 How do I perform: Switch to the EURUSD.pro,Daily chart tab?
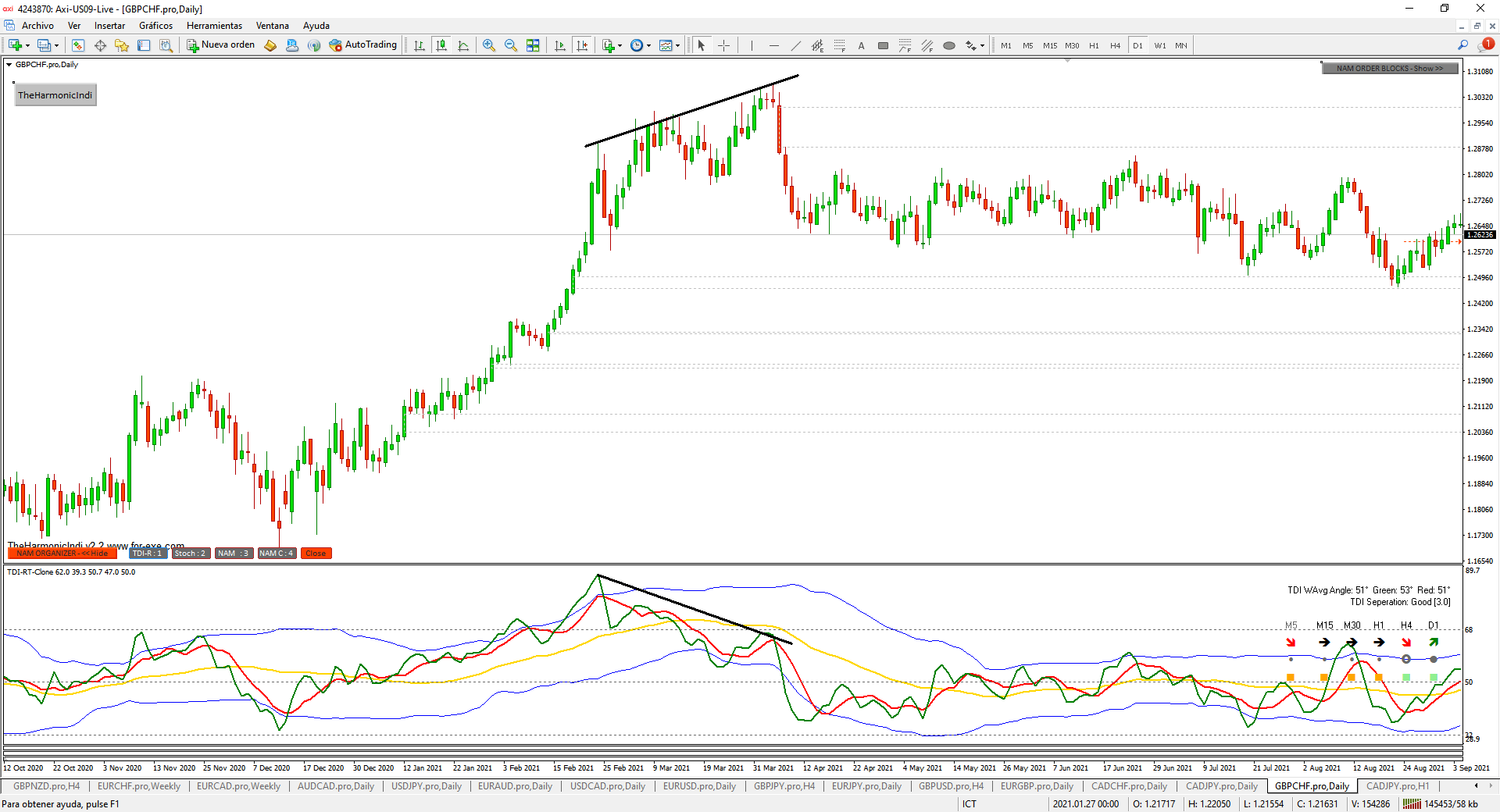[x=699, y=786]
